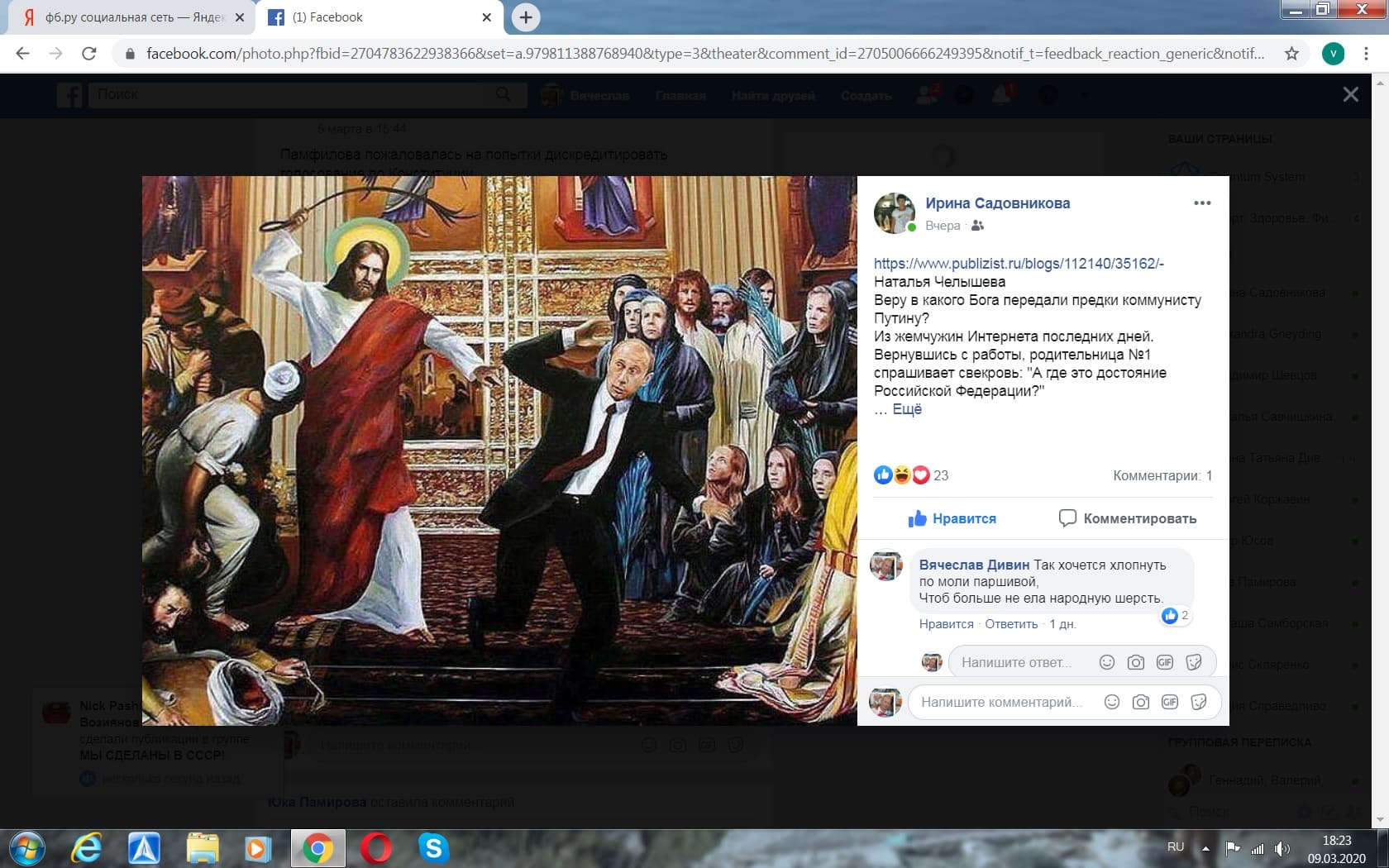Click GIF icon in the comment field
Viewport: 1389px width, 868px height.
pyautogui.click(x=1169, y=702)
